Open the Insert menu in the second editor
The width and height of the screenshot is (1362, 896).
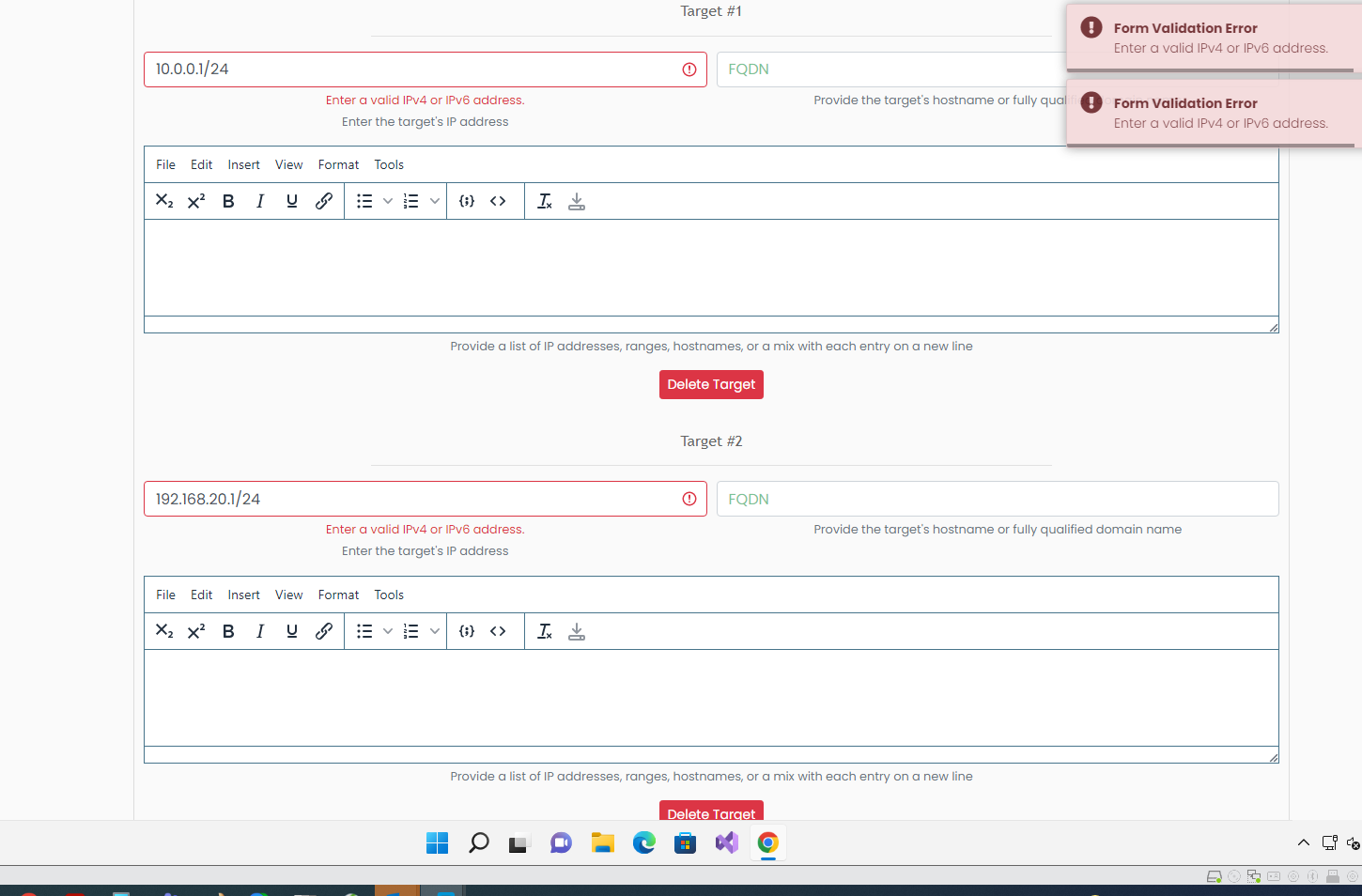pyautogui.click(x=243, y=594)
